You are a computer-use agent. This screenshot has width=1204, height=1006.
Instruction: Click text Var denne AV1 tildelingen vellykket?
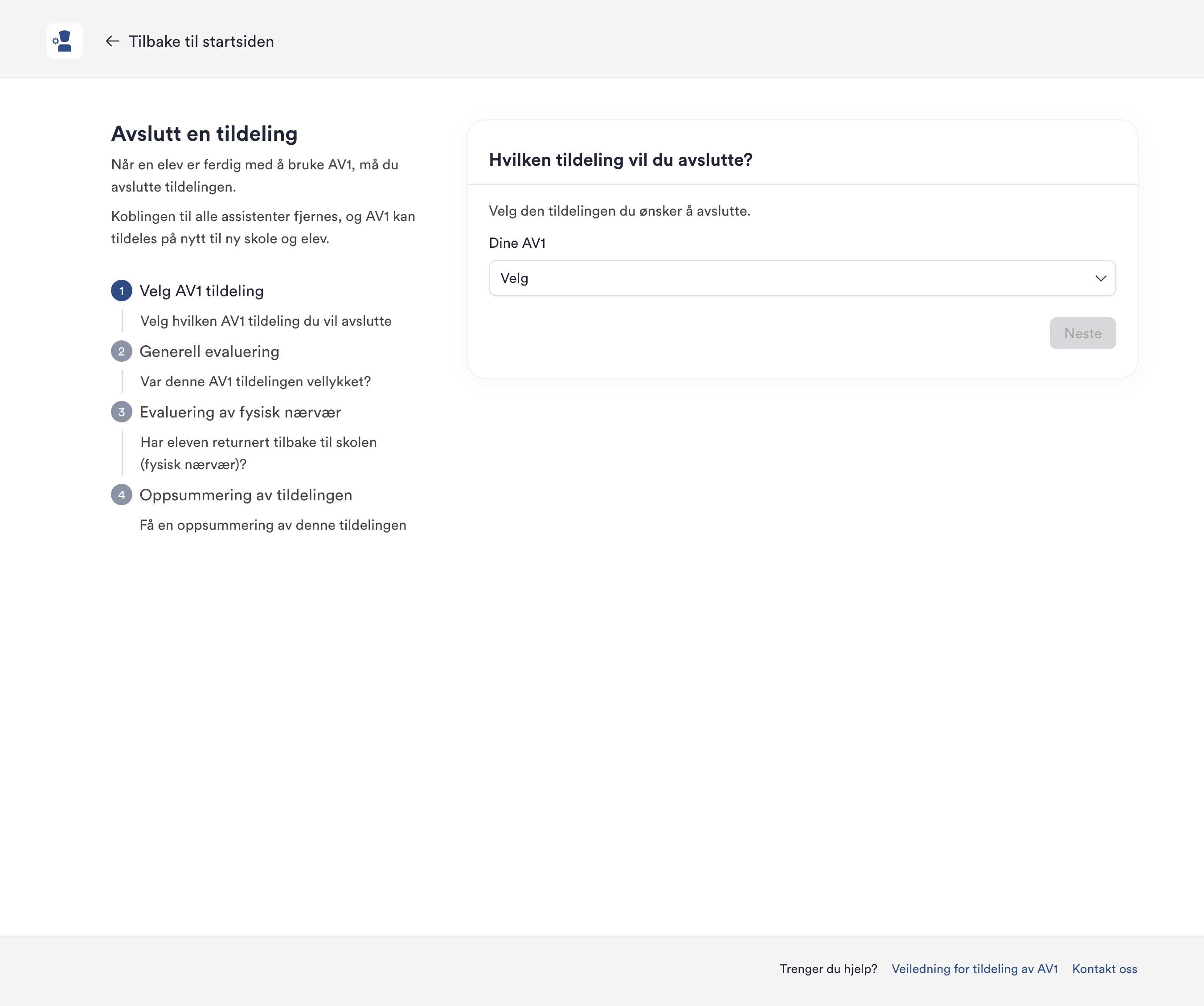click(x=256, y=382)
